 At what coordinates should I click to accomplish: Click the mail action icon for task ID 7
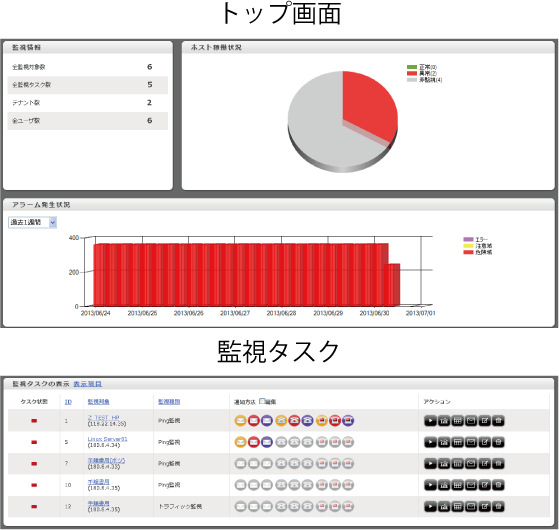click(x=471, y=464)
